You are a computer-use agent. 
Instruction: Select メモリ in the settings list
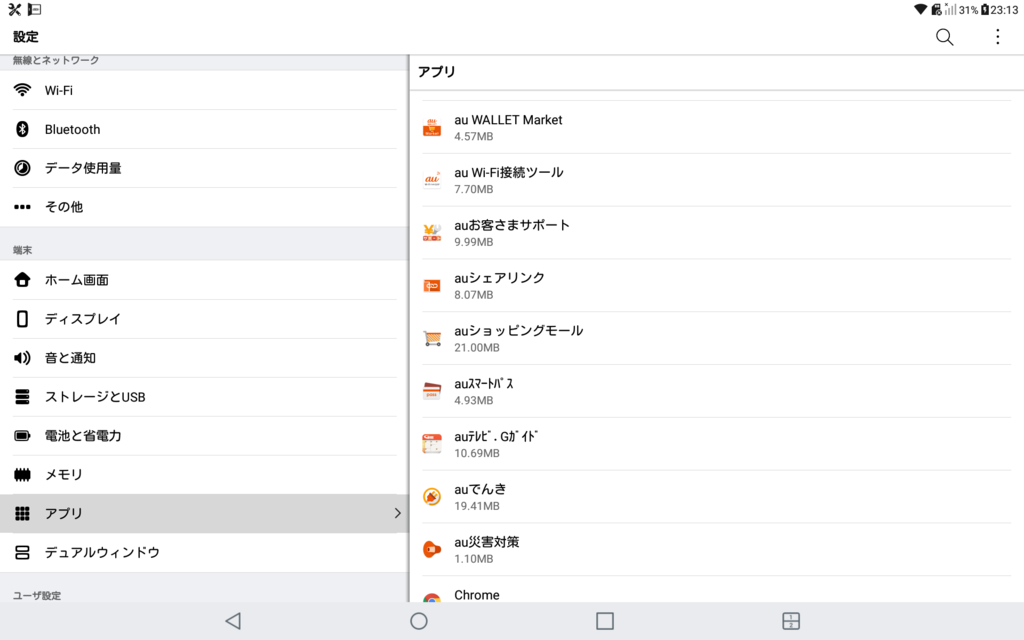(x=204, y=475)
